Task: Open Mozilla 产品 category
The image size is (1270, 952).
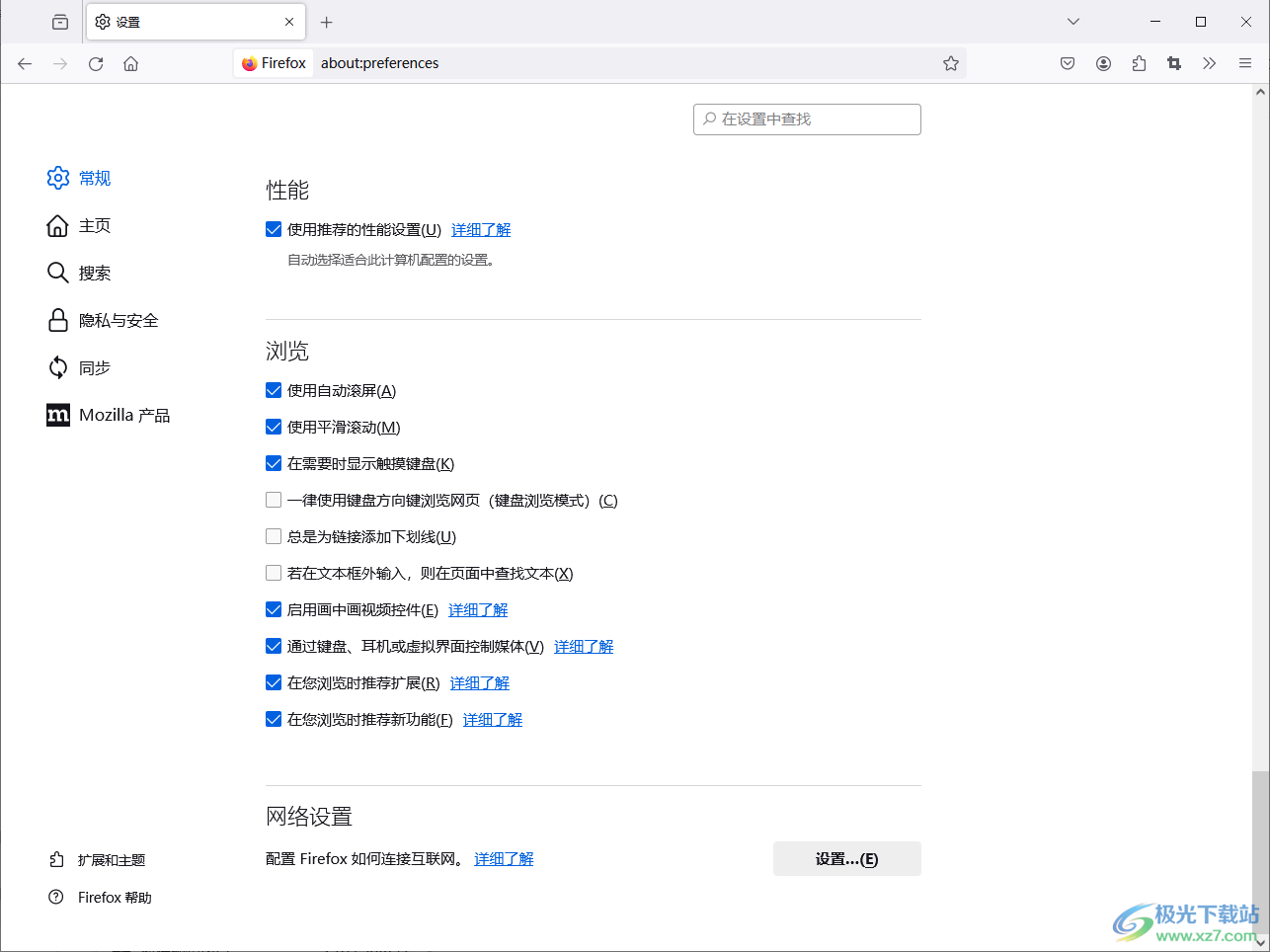Action: pos(109,415)
